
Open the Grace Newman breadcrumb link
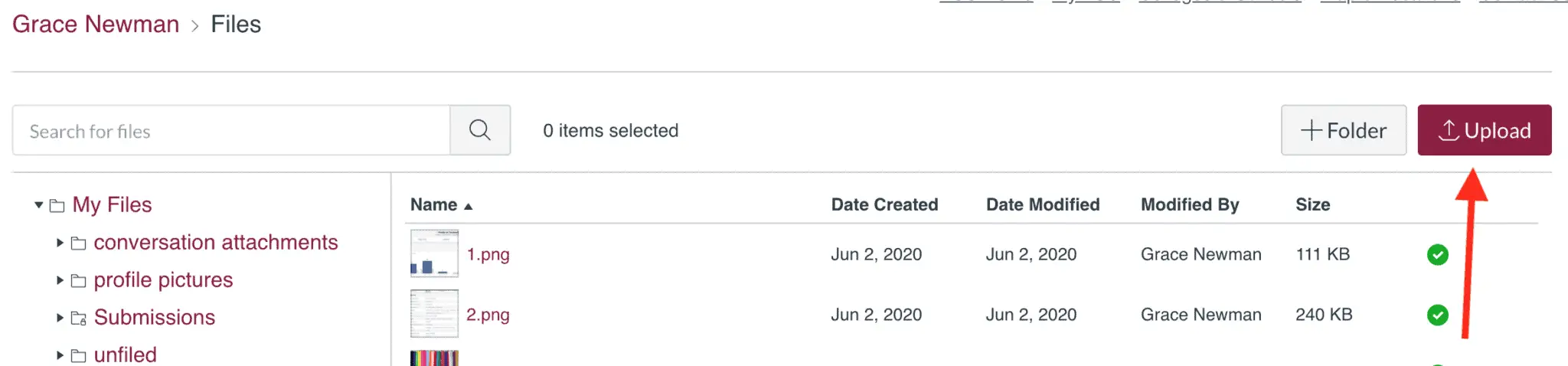point(96,25)
